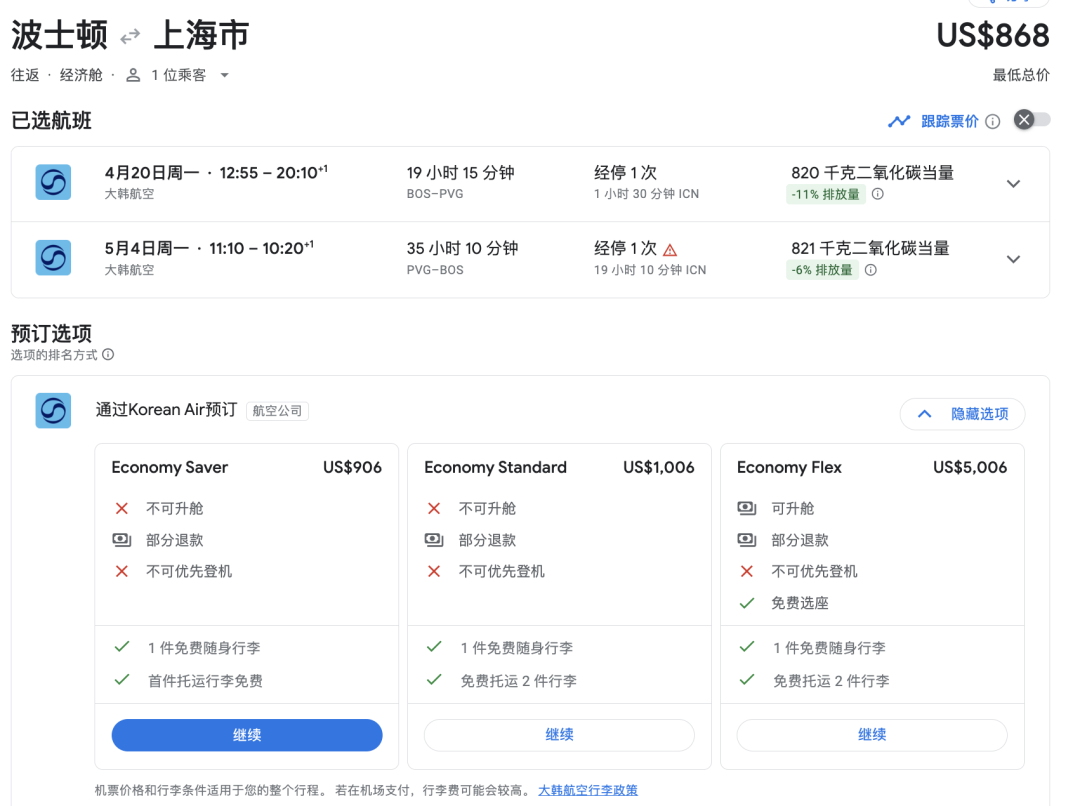
Task: Open the passenger count dropdown
Action: click(224, 76)
